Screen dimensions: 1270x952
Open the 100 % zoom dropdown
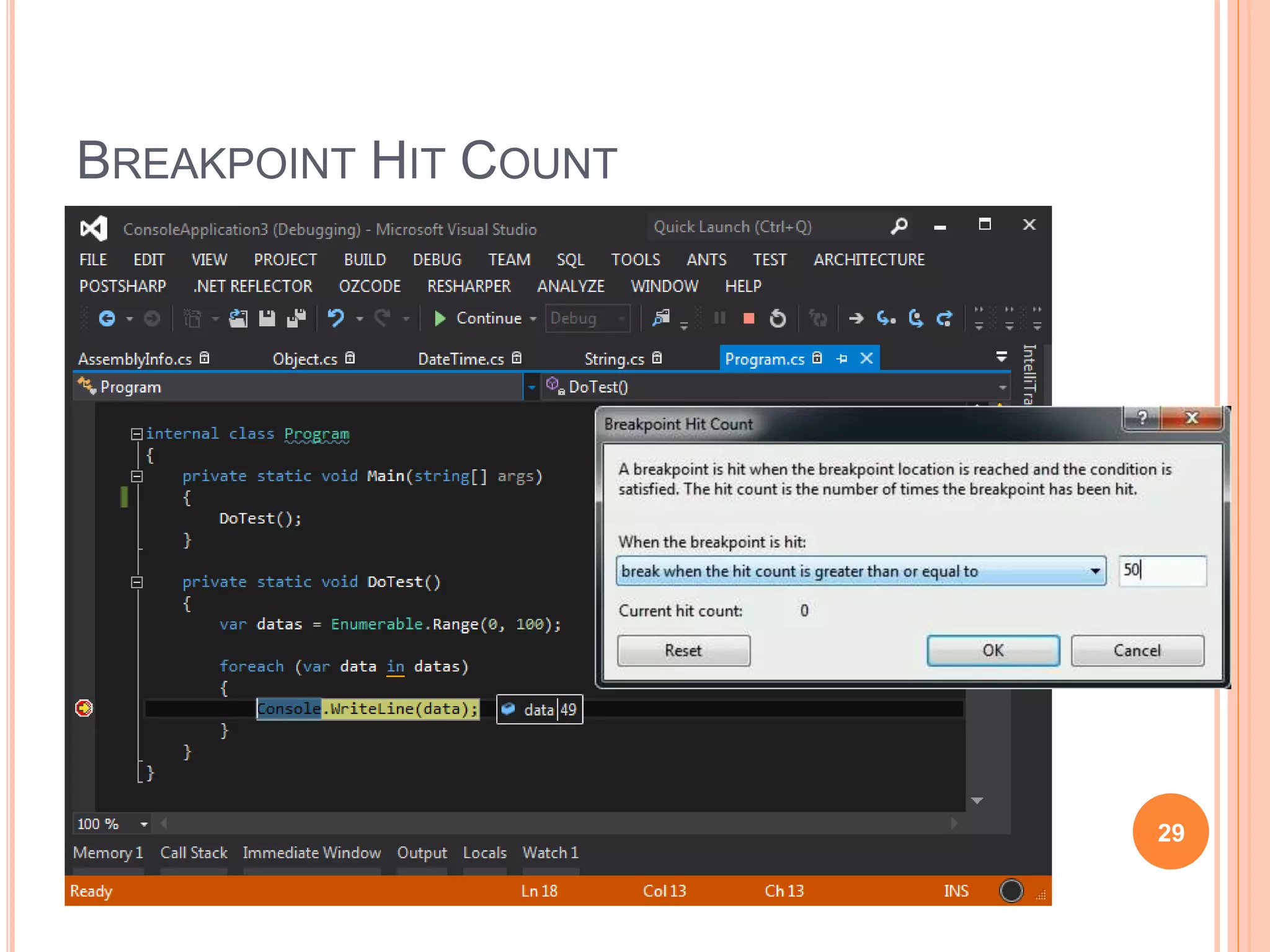(144, 824)
